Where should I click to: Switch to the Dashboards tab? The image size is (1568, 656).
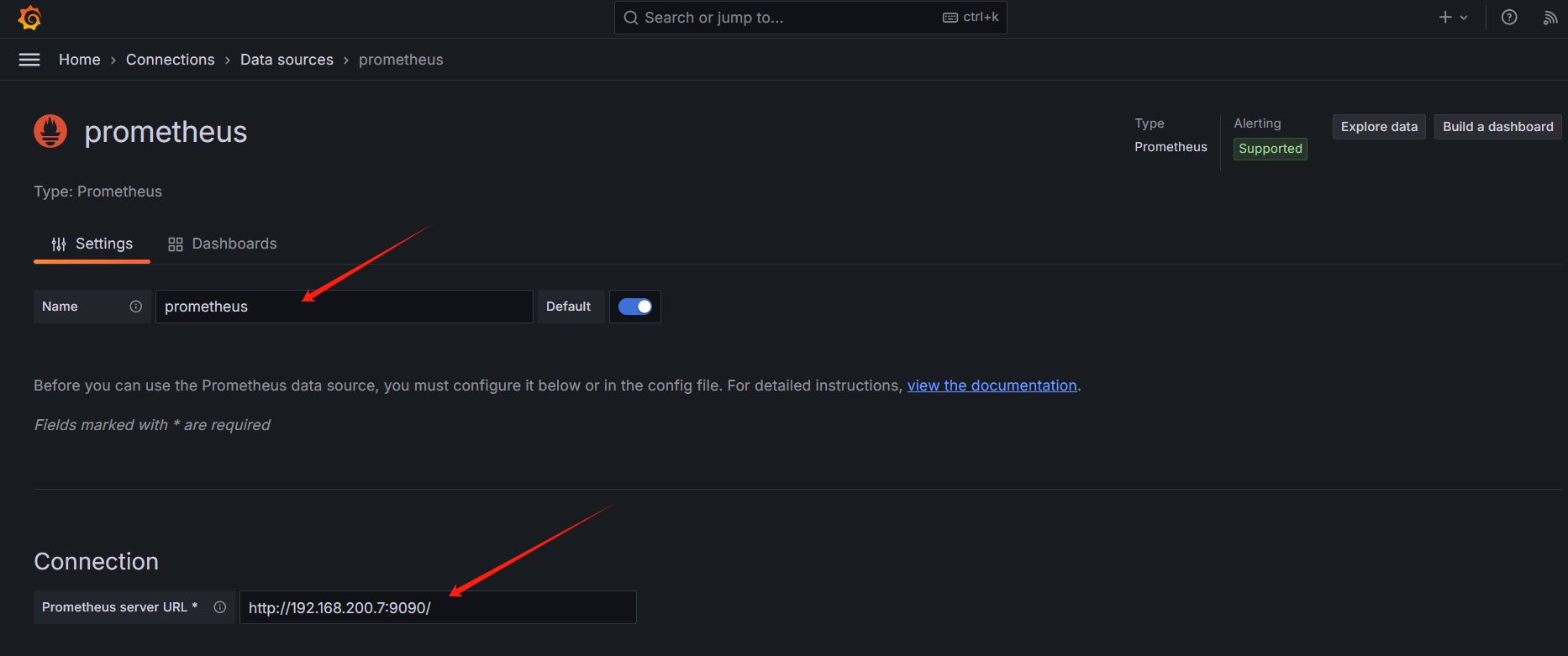click(223, 244)
